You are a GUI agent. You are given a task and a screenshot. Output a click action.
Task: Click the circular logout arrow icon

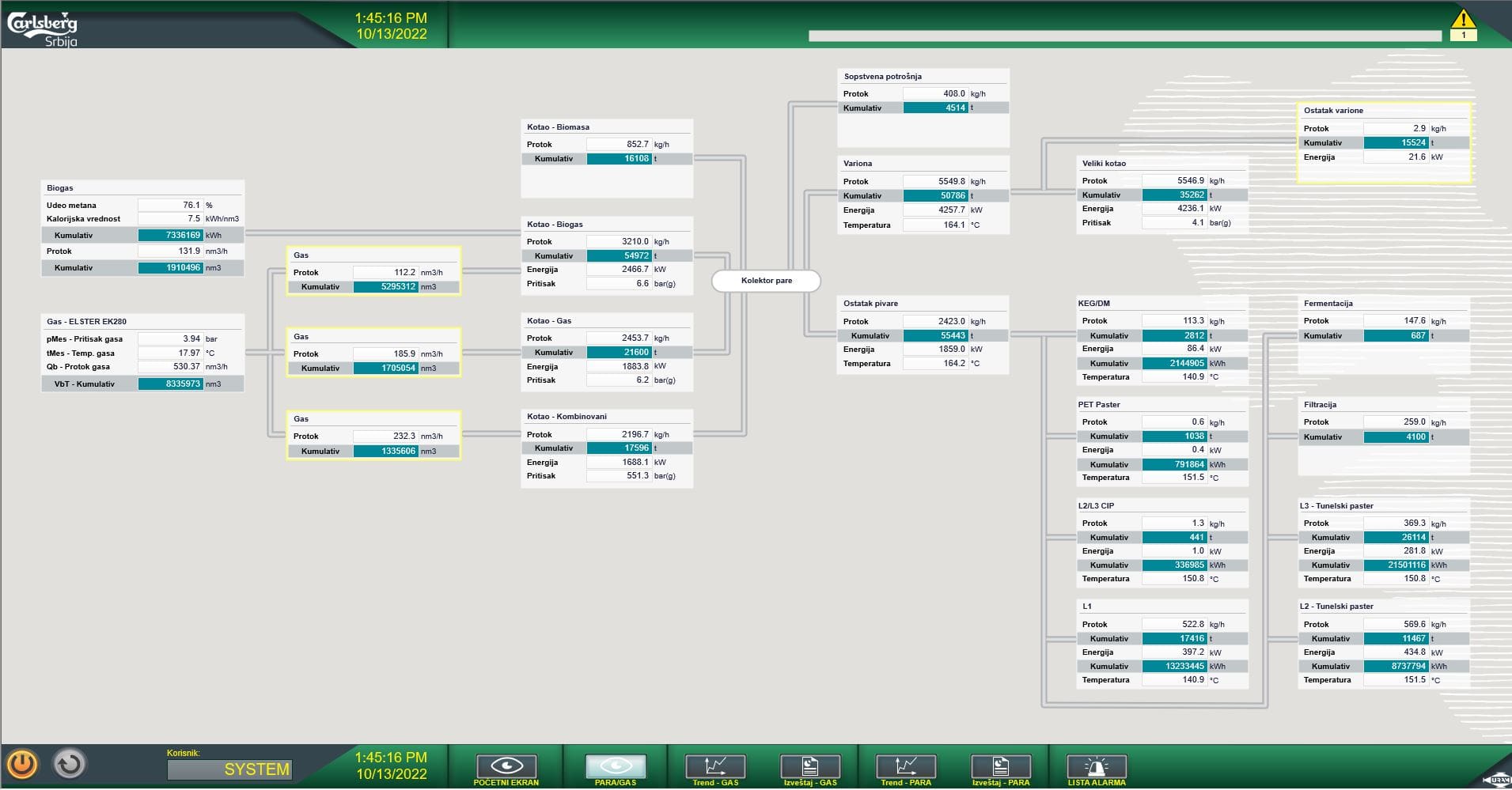(x=68, y=763)
